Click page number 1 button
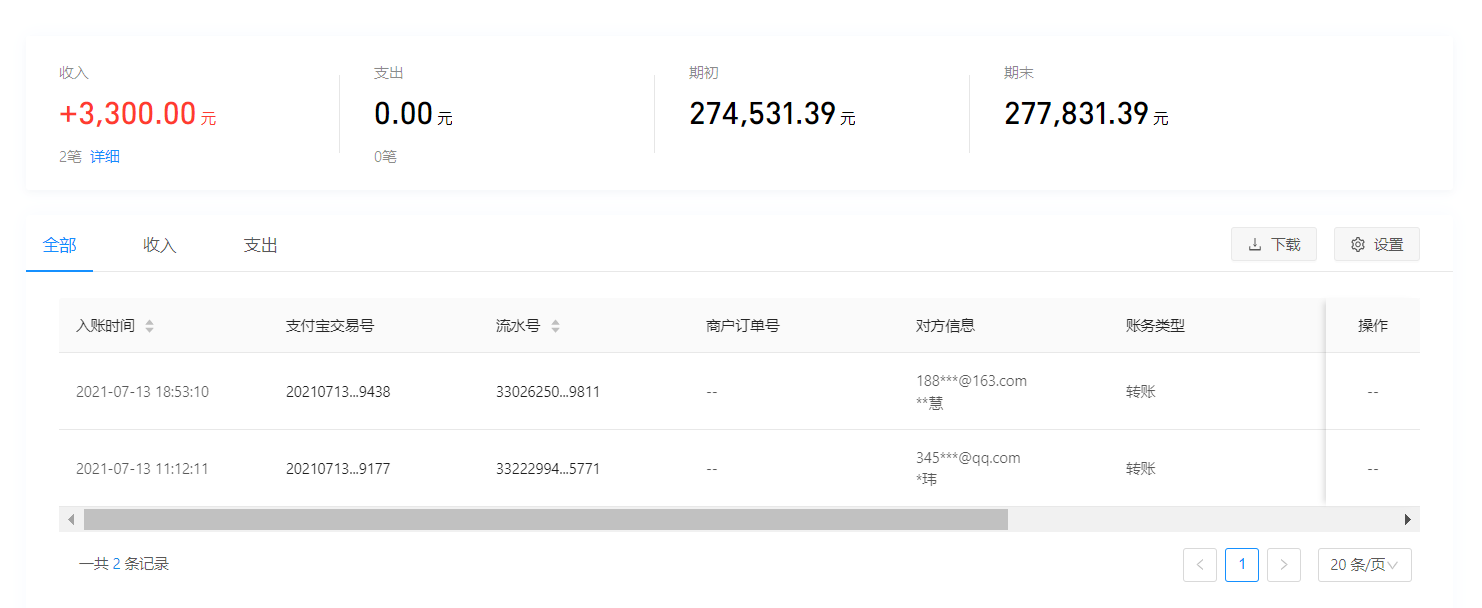This screenshot has width=1482, height=608. pyautogui.click(x=1242, y=564)
